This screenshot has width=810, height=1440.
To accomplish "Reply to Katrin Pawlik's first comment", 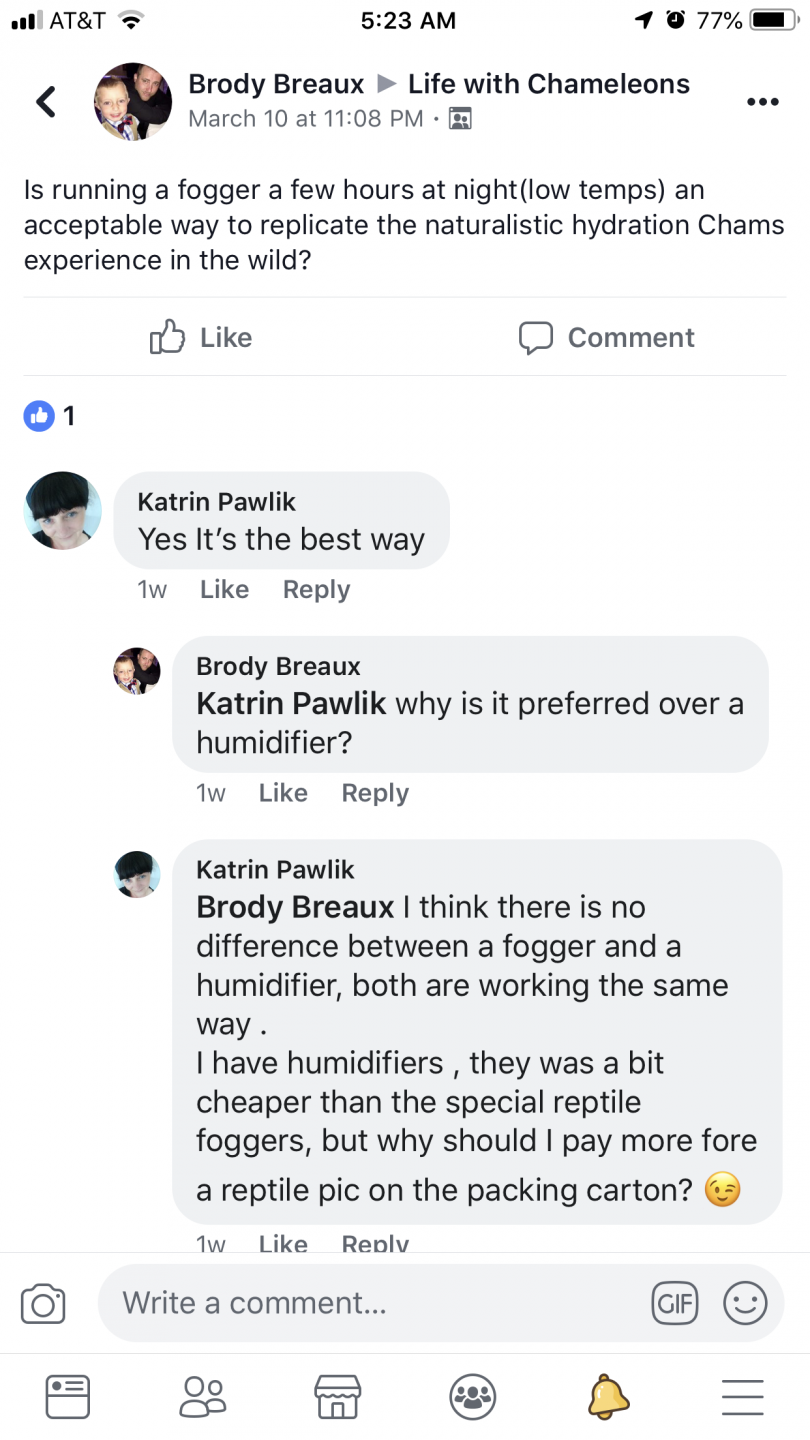I will pyautogui.click(x=316, y=590).
